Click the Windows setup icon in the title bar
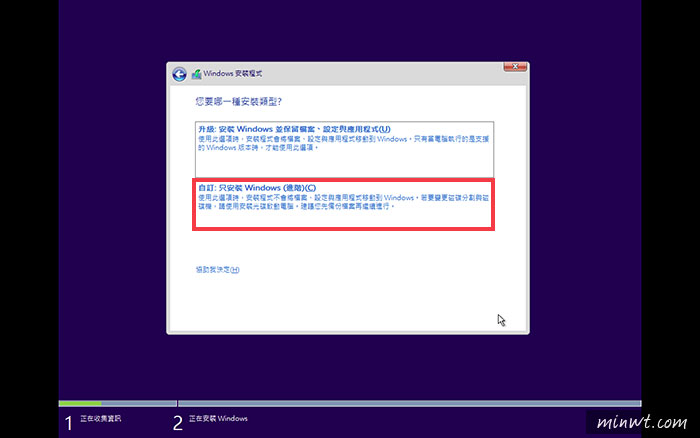 tap(196, 74)
